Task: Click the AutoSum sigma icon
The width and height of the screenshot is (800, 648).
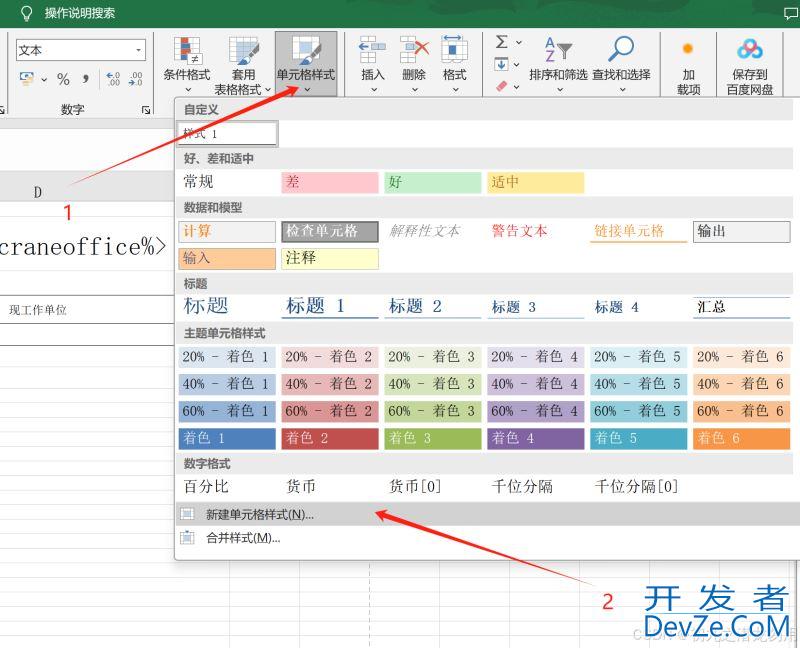Action: point(502,42)
